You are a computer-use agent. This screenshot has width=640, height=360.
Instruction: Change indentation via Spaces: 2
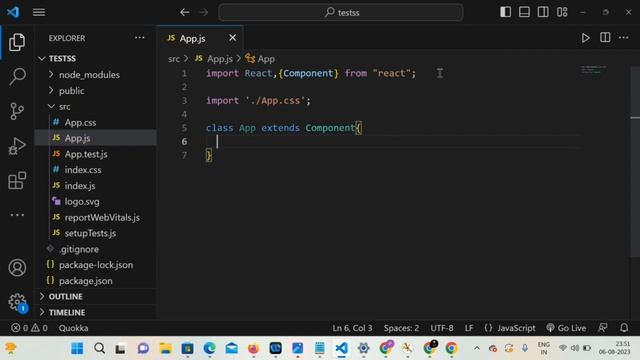pyautogui.click(x=401, y=328)
